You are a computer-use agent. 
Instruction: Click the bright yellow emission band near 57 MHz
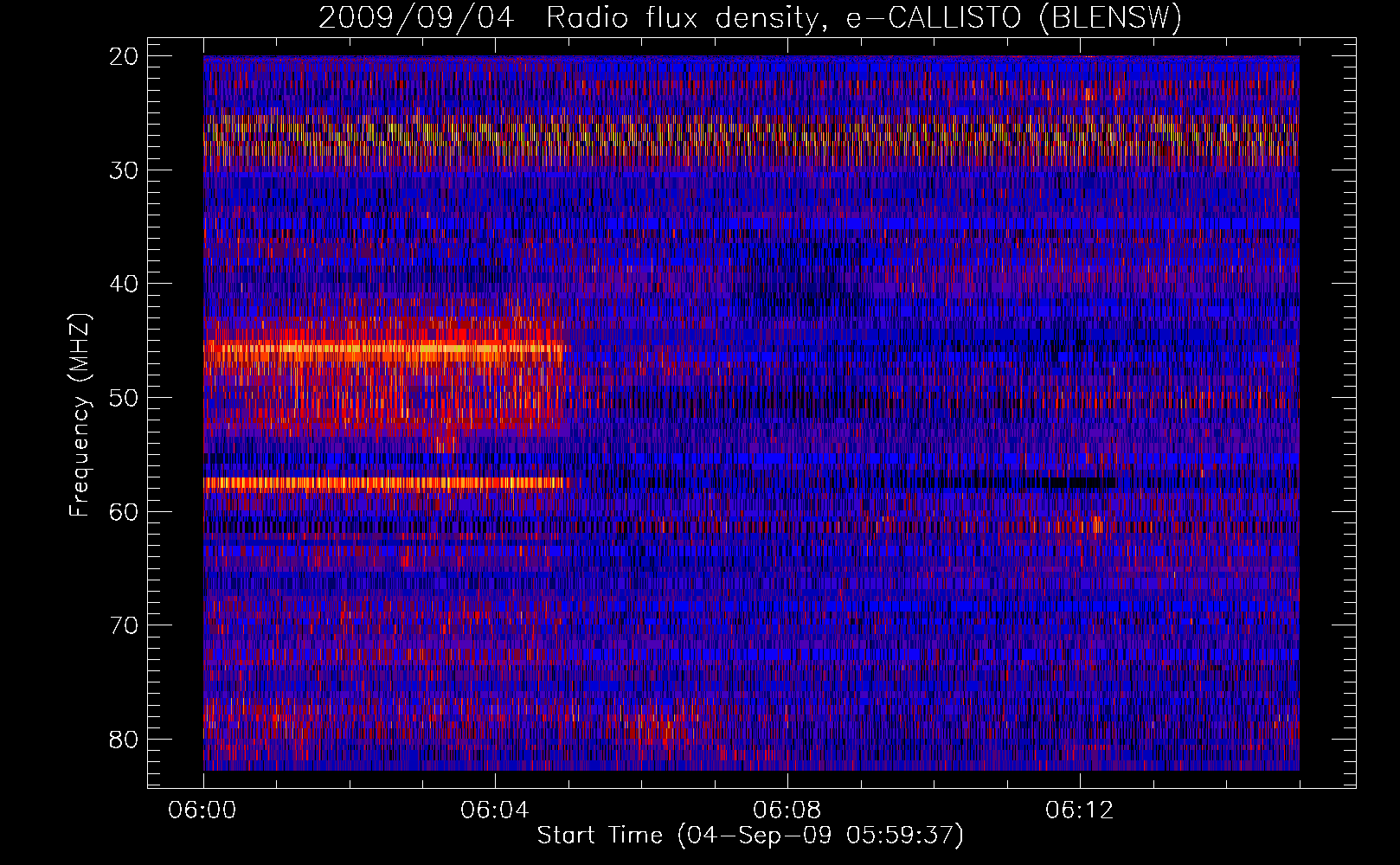coord(385,483)
